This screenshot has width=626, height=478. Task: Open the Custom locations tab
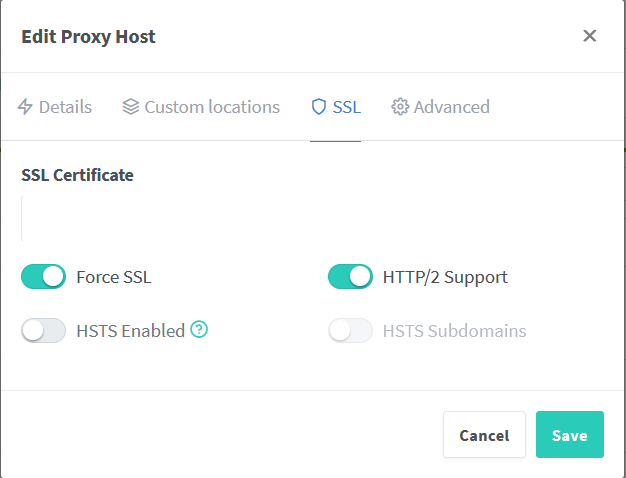click(x=212, y=107)
